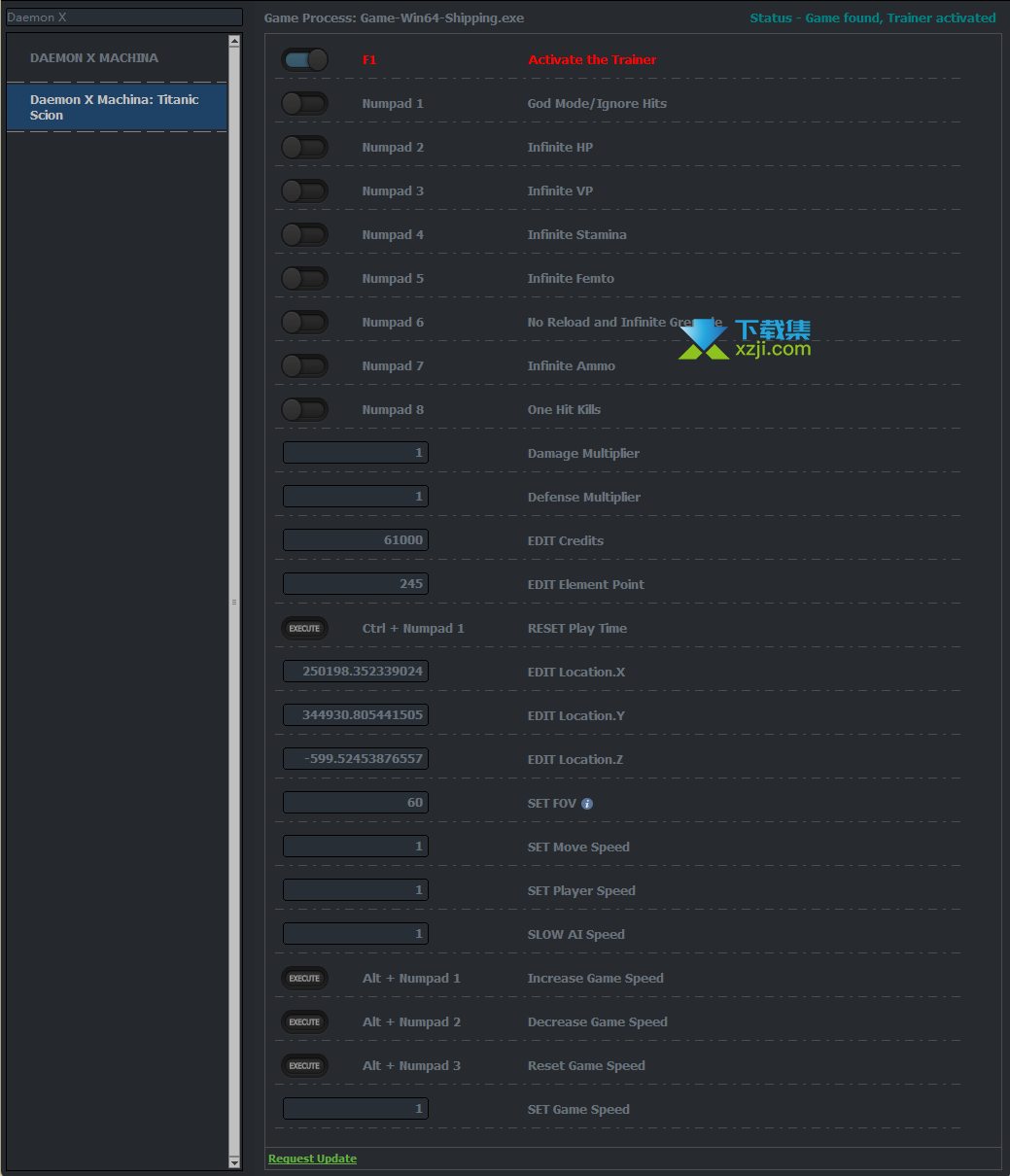Click the SLOW AI Speed value box
The height and width of the screenshot is (1176, 1010).
(356, 934)
